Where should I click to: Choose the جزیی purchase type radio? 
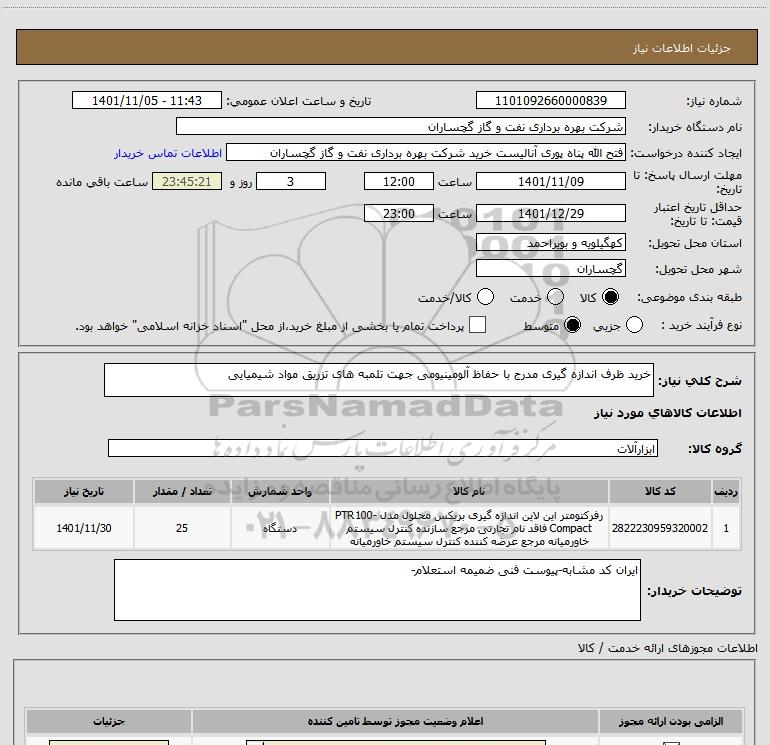tap(634, 325)
